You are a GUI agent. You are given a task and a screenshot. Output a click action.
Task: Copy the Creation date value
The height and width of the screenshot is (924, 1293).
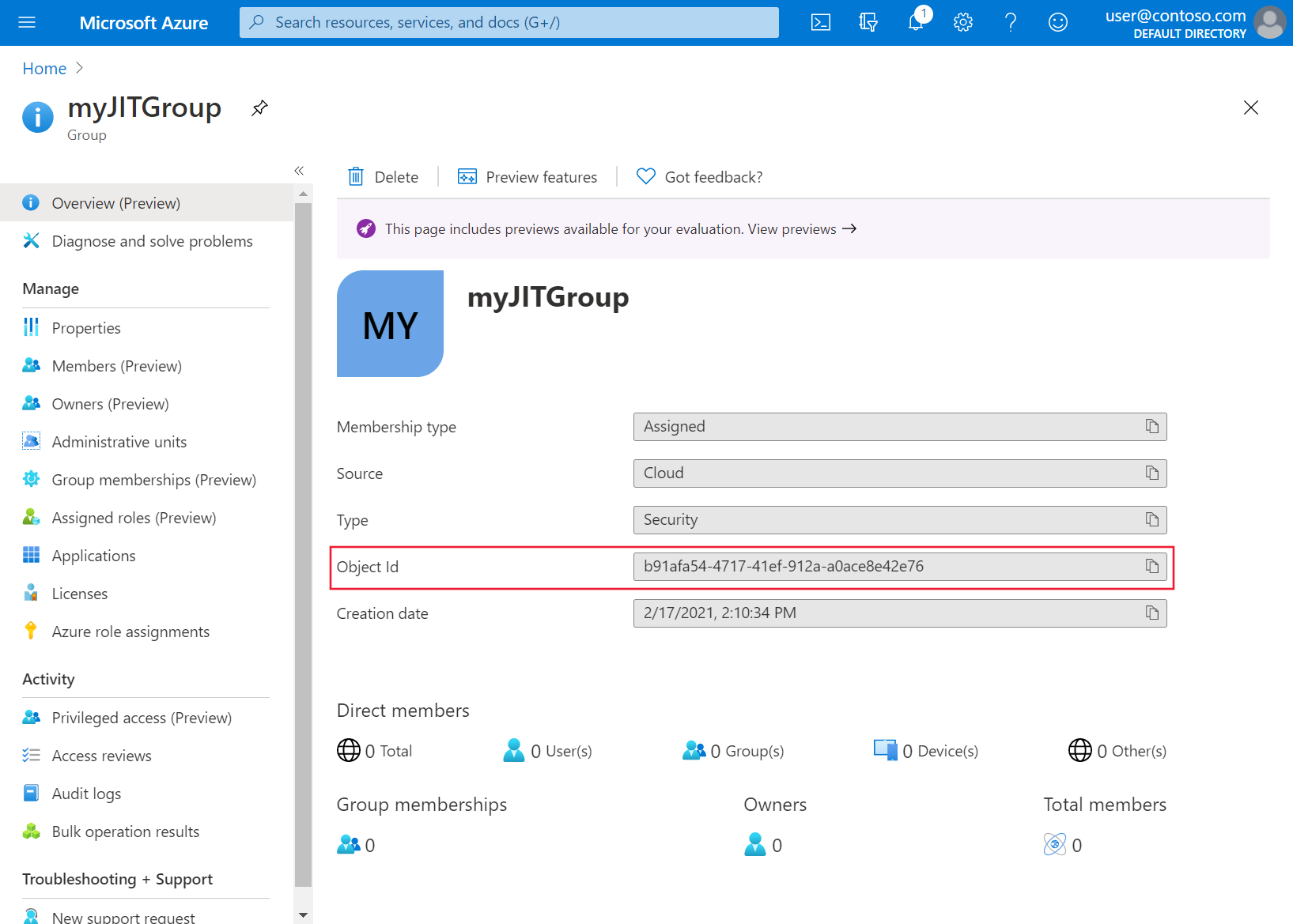pyautogui.click(x=1151, y=613)
